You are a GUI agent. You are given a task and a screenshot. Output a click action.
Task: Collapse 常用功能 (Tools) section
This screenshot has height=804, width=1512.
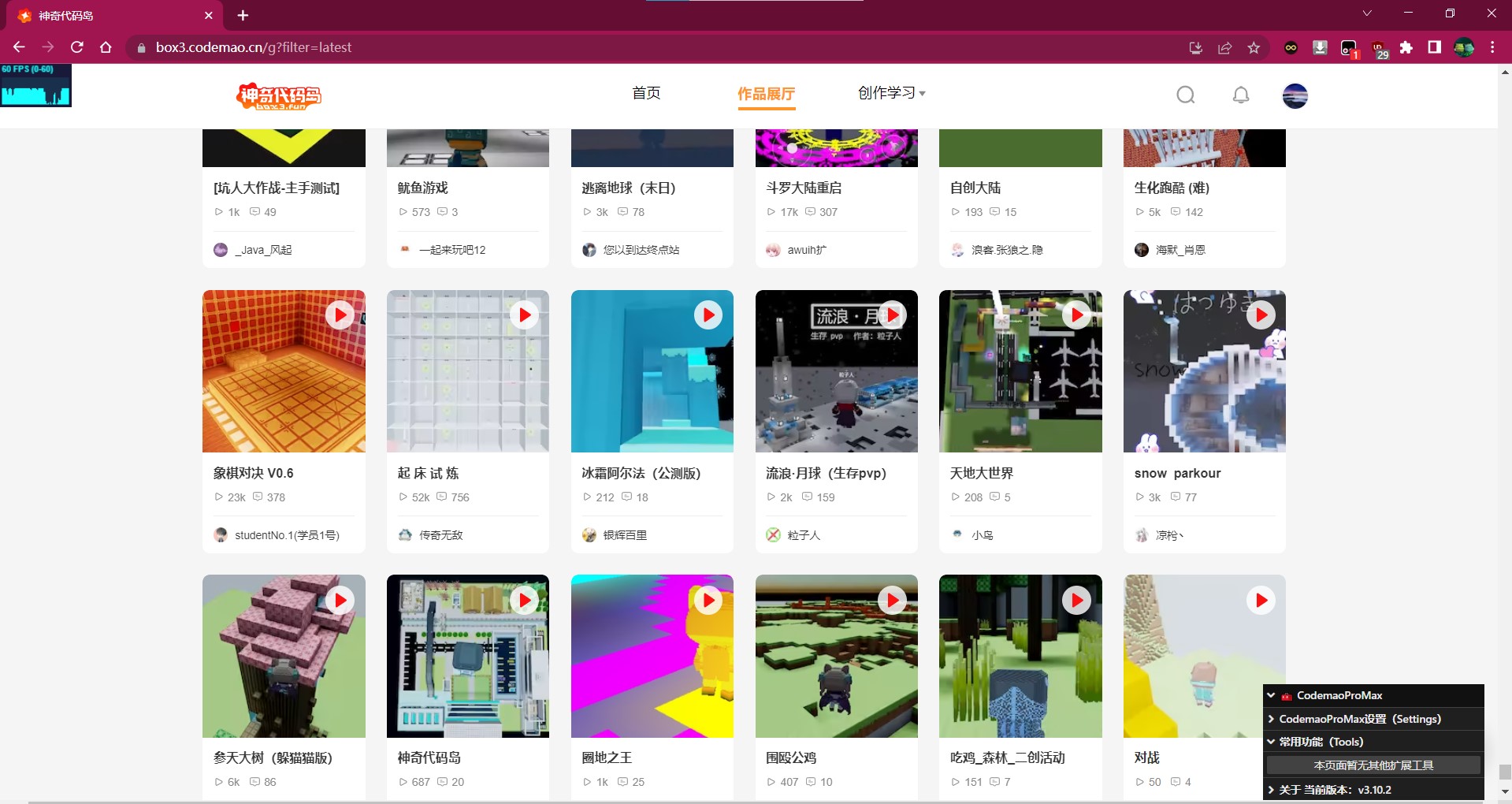[x=1373, y=742]
